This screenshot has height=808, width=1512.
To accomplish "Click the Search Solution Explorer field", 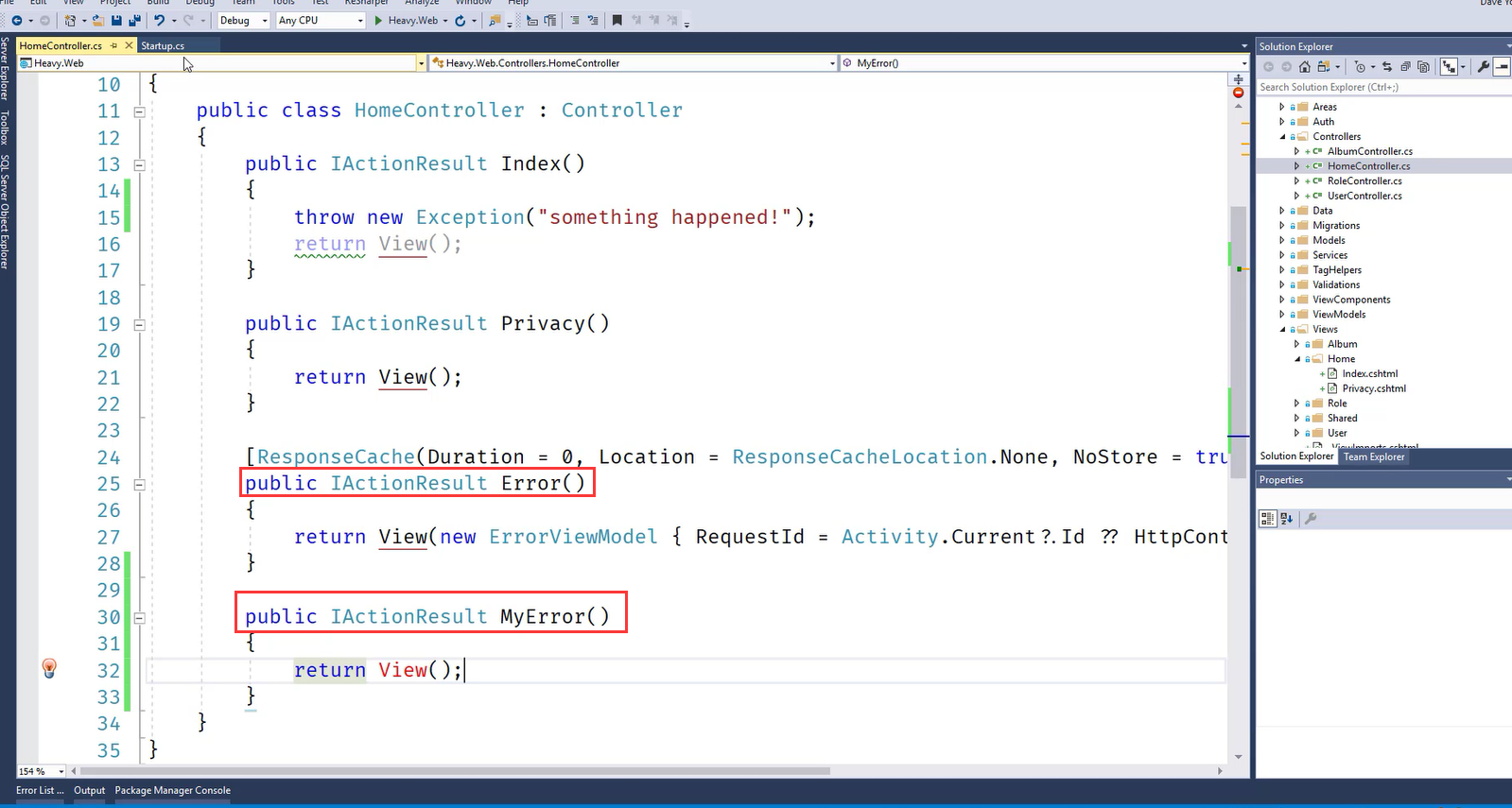I will tap(1382, 87).
